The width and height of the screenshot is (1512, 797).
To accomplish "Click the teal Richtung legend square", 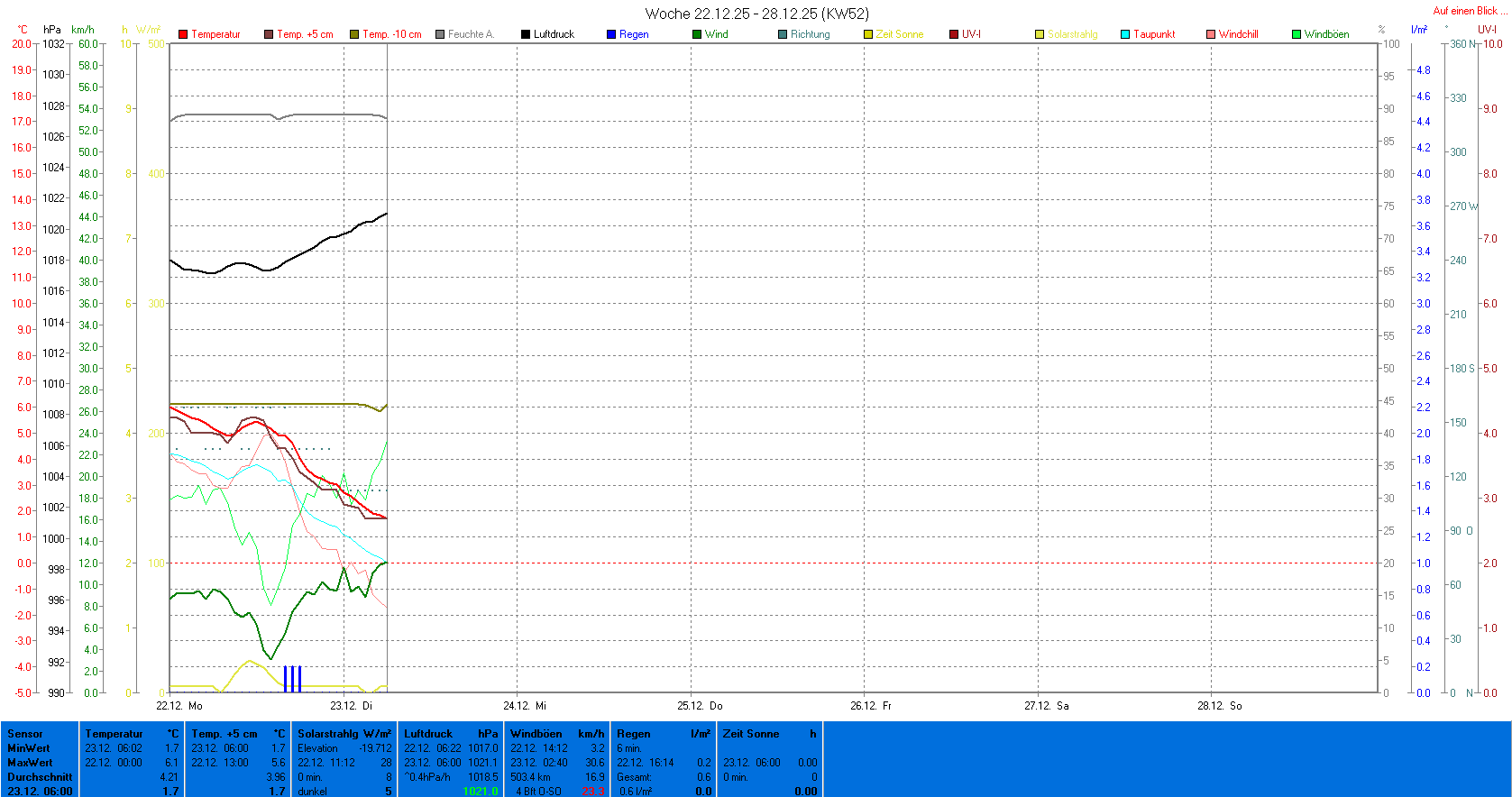I will point(783,34).
